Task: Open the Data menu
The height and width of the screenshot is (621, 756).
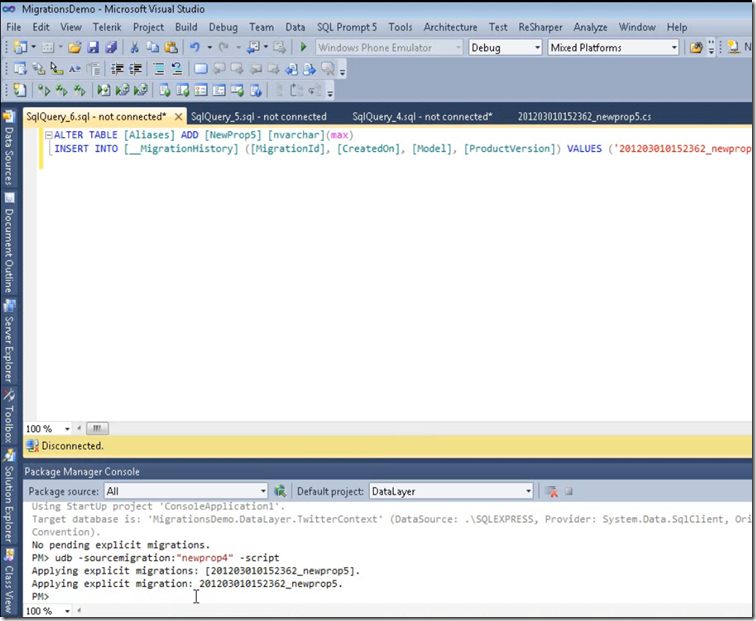Action: [295, 27]
